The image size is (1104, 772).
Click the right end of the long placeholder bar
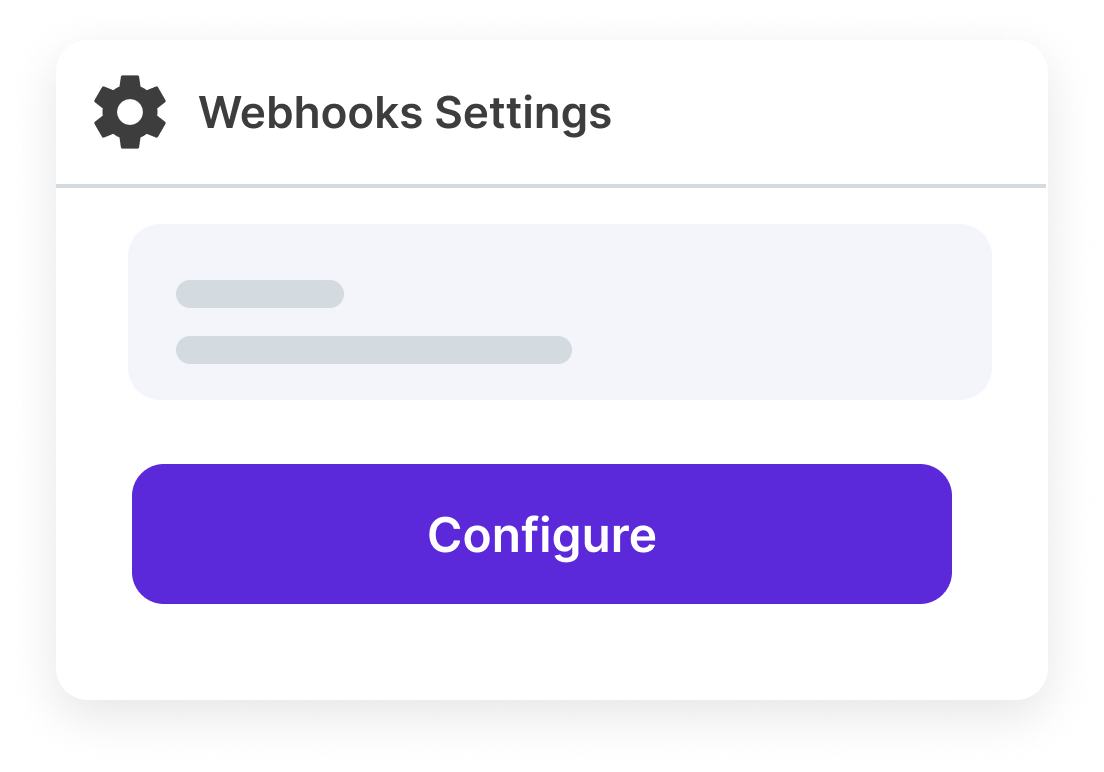[561, 350]
